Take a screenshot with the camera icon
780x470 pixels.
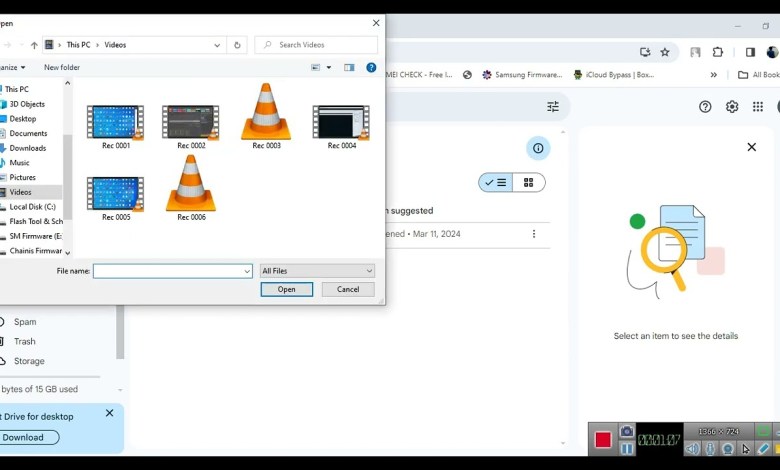coord(627,431)
